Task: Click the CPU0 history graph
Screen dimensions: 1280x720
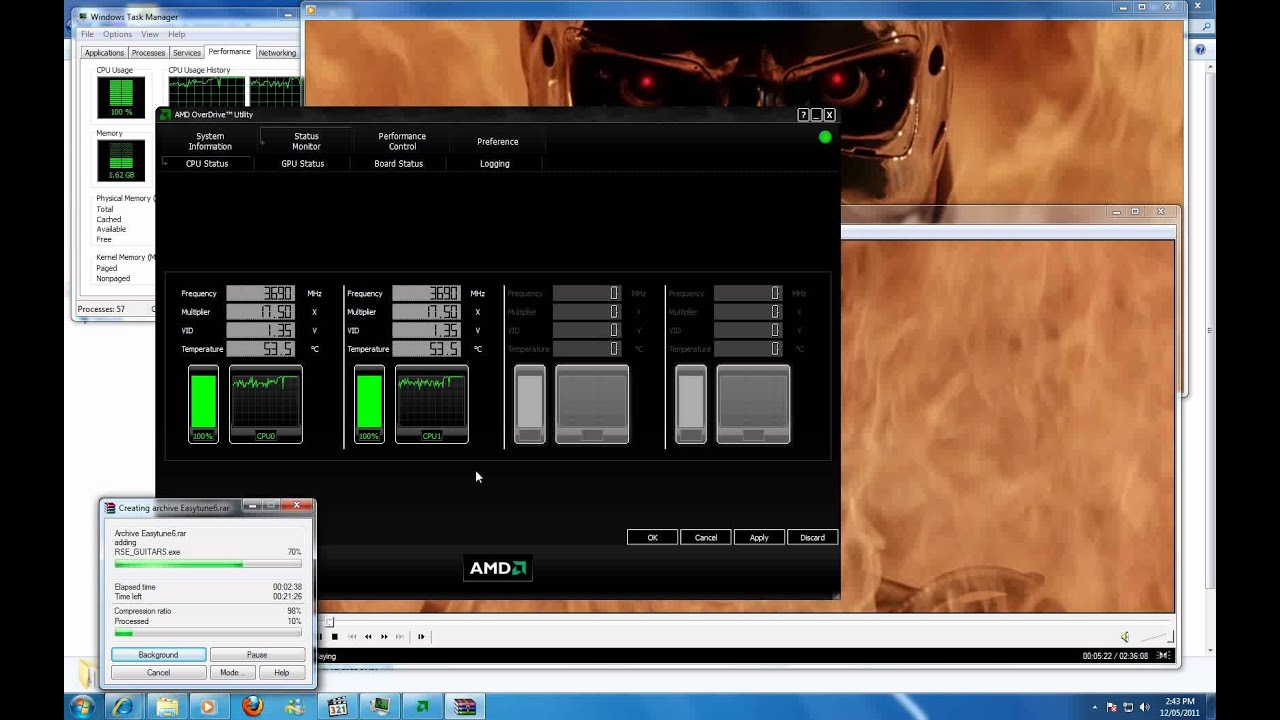Action: (x=266, y=402)
